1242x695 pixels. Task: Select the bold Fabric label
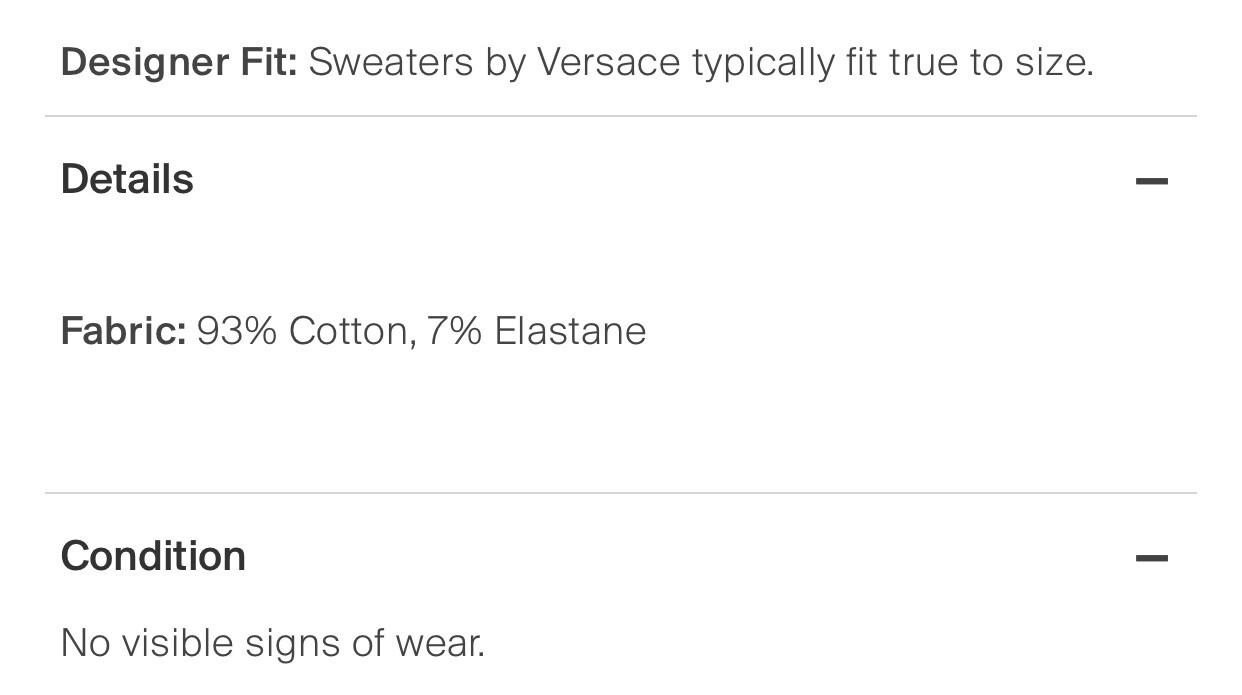click(124, 331)
